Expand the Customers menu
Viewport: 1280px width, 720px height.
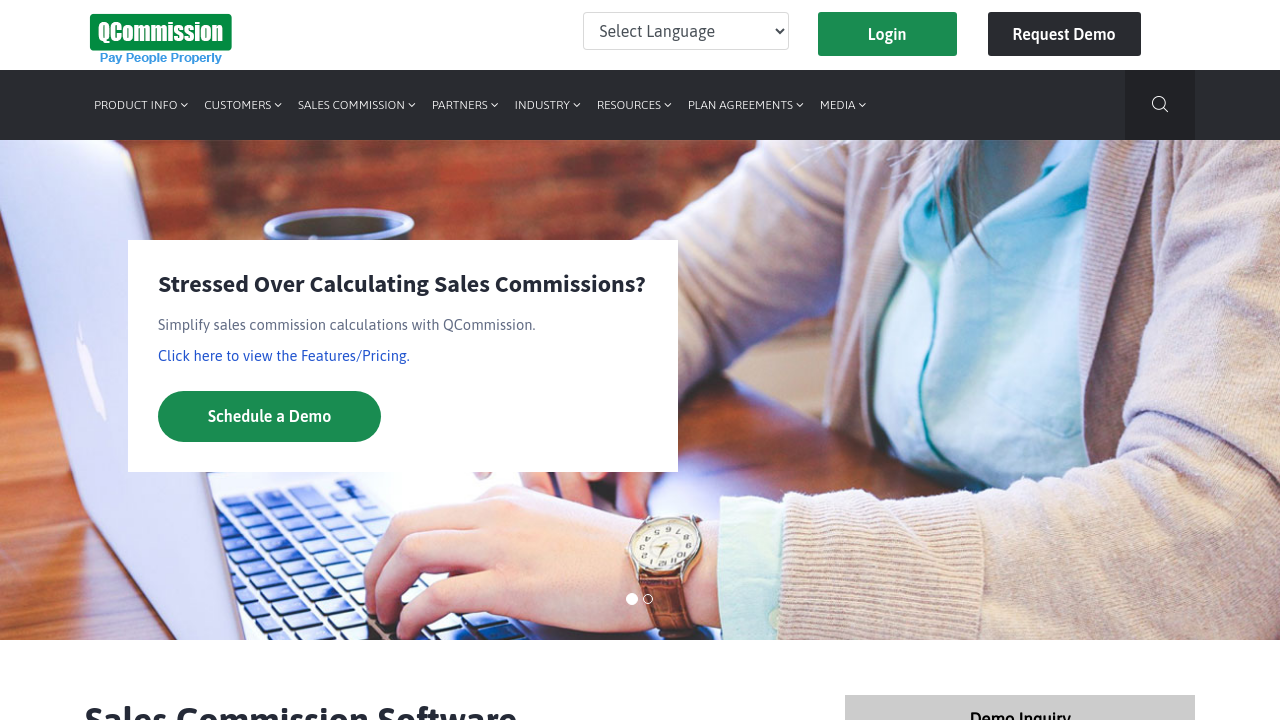(243, 105)
